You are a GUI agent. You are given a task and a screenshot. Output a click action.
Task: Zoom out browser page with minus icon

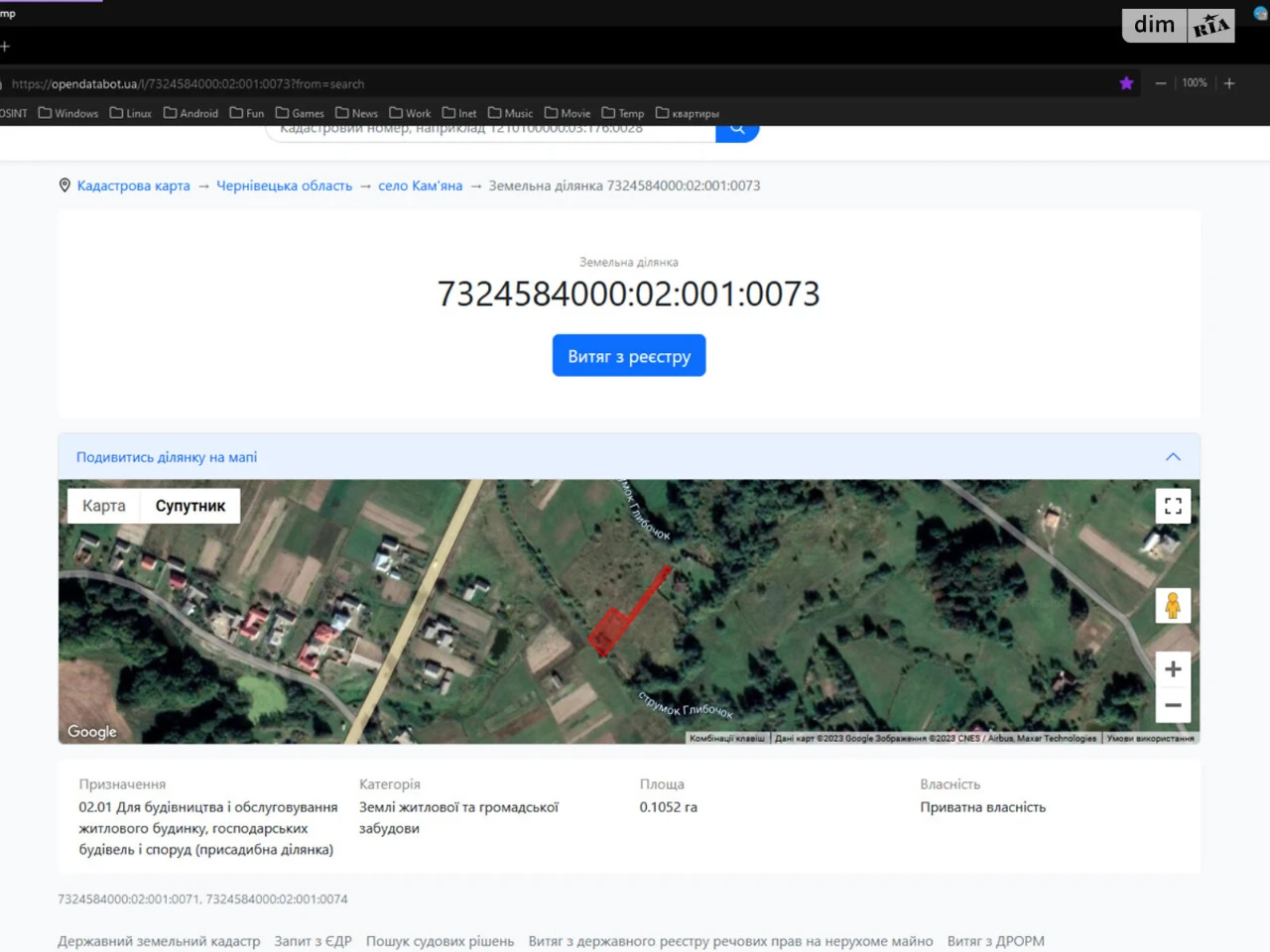[x=1160, y=83]
